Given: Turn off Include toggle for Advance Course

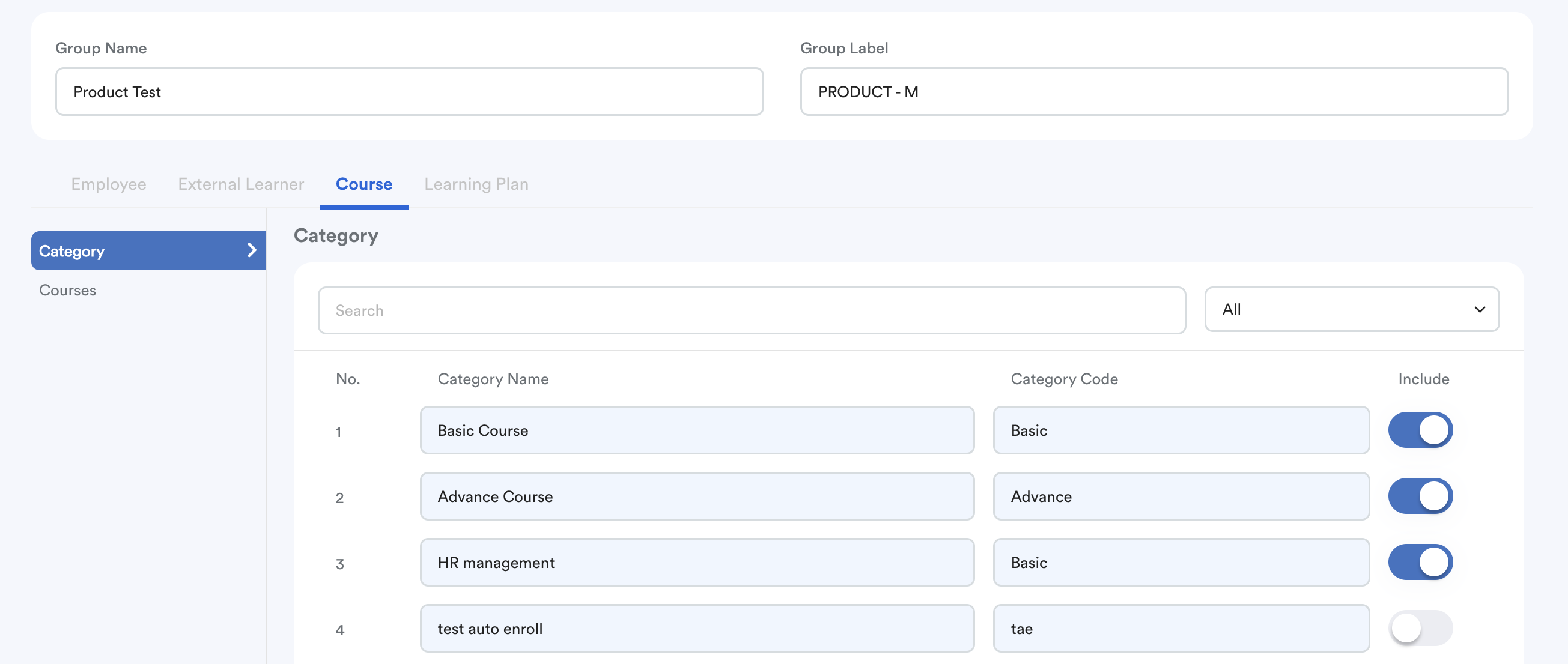Looking at the screenshot, I should [1420, 496].
